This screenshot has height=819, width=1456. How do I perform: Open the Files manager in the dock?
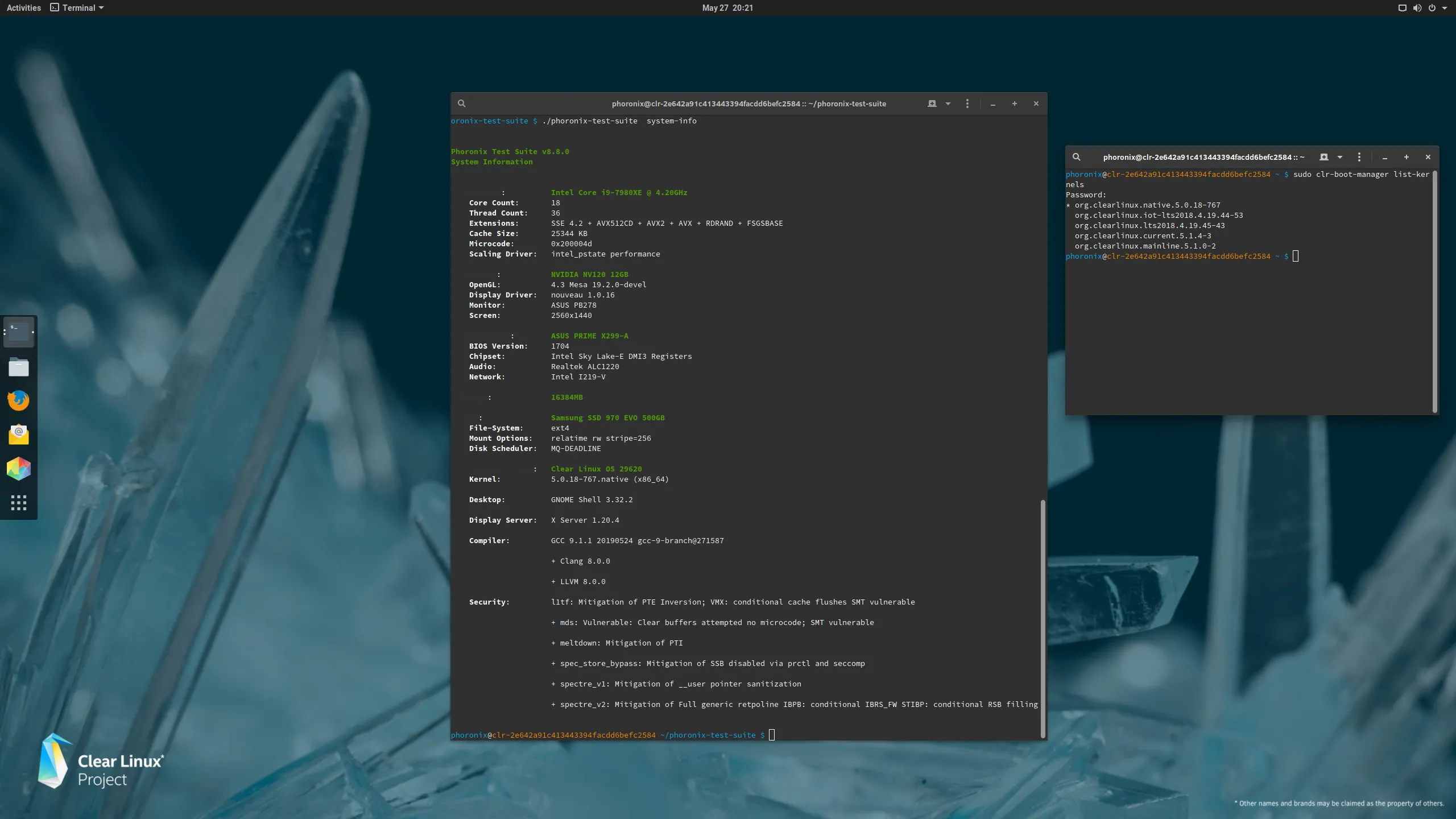(19, 367)
